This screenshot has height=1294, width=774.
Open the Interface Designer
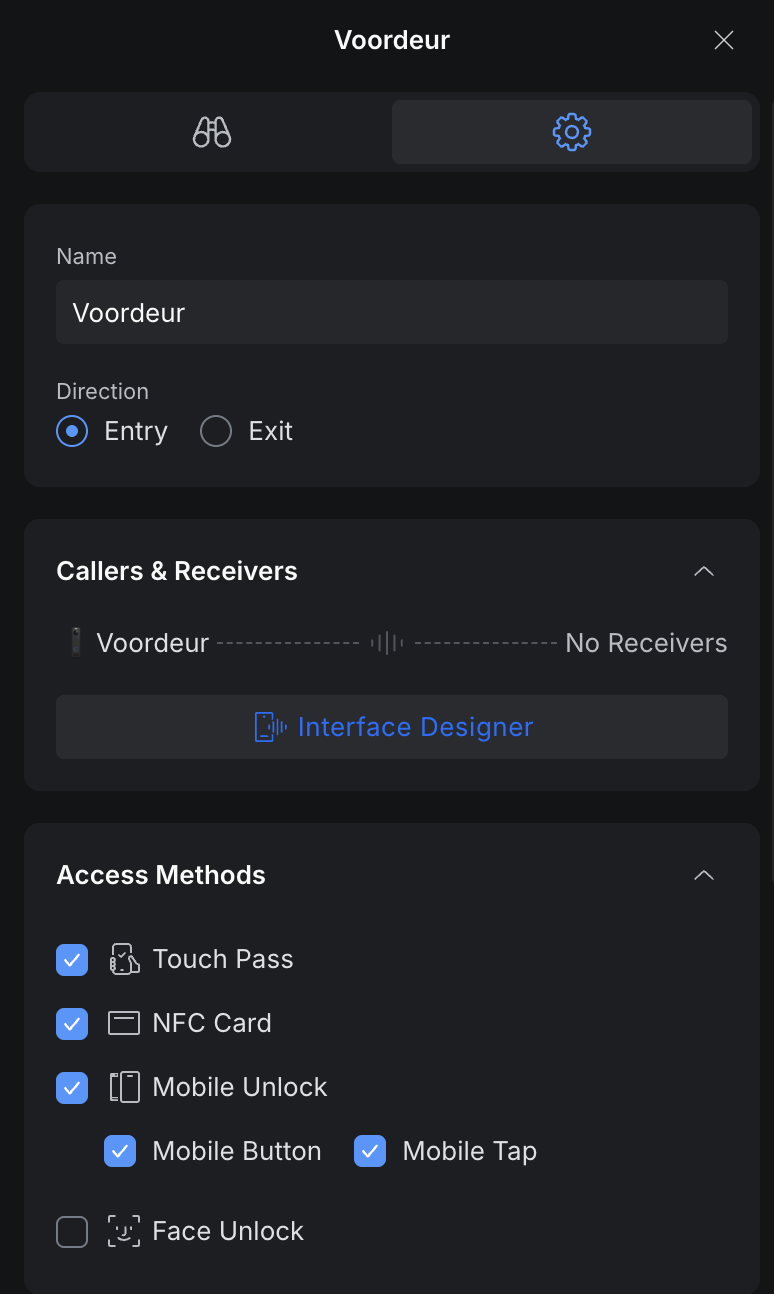pos(392,727)
